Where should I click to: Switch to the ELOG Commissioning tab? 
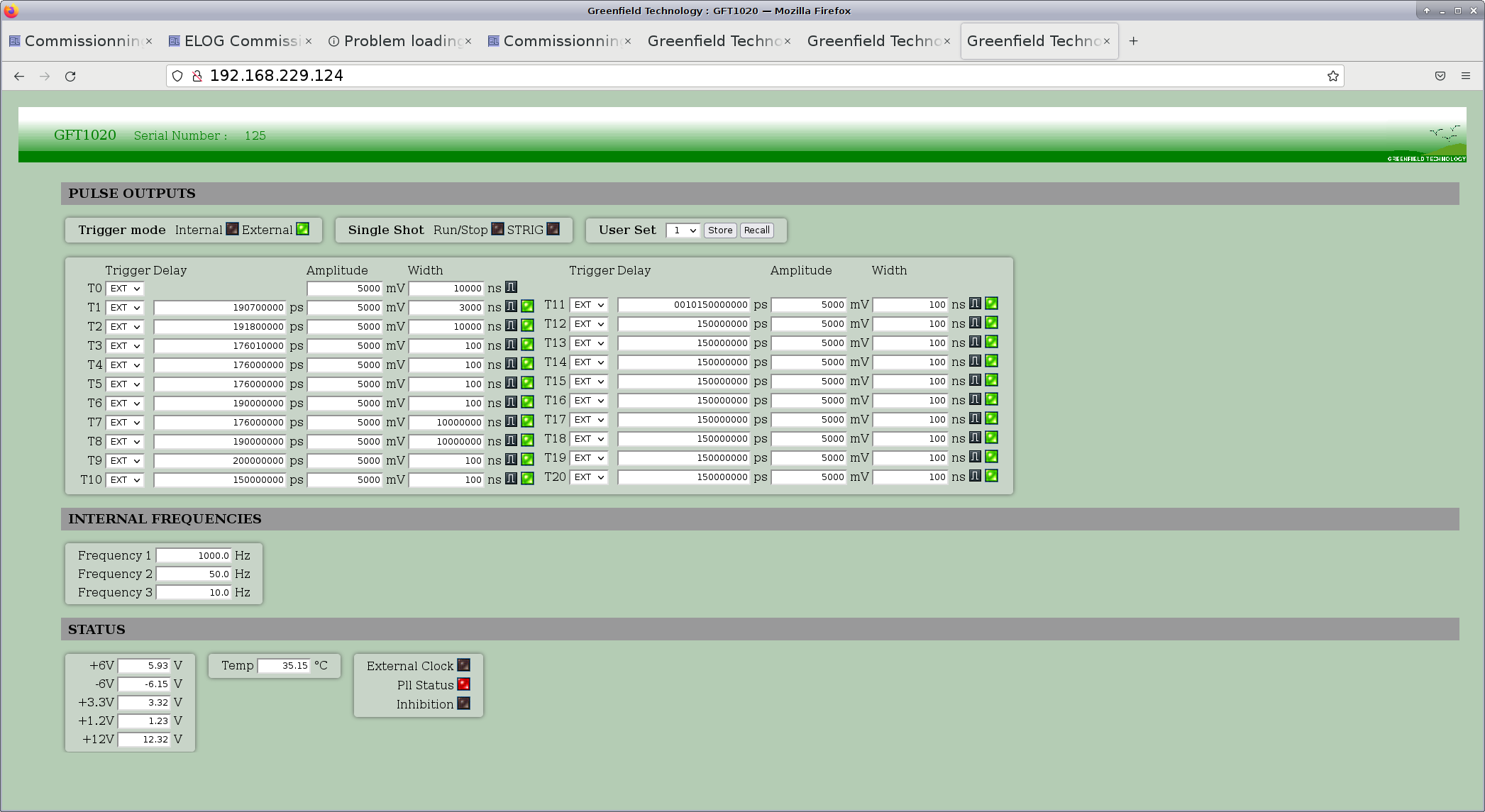point(240,41)
